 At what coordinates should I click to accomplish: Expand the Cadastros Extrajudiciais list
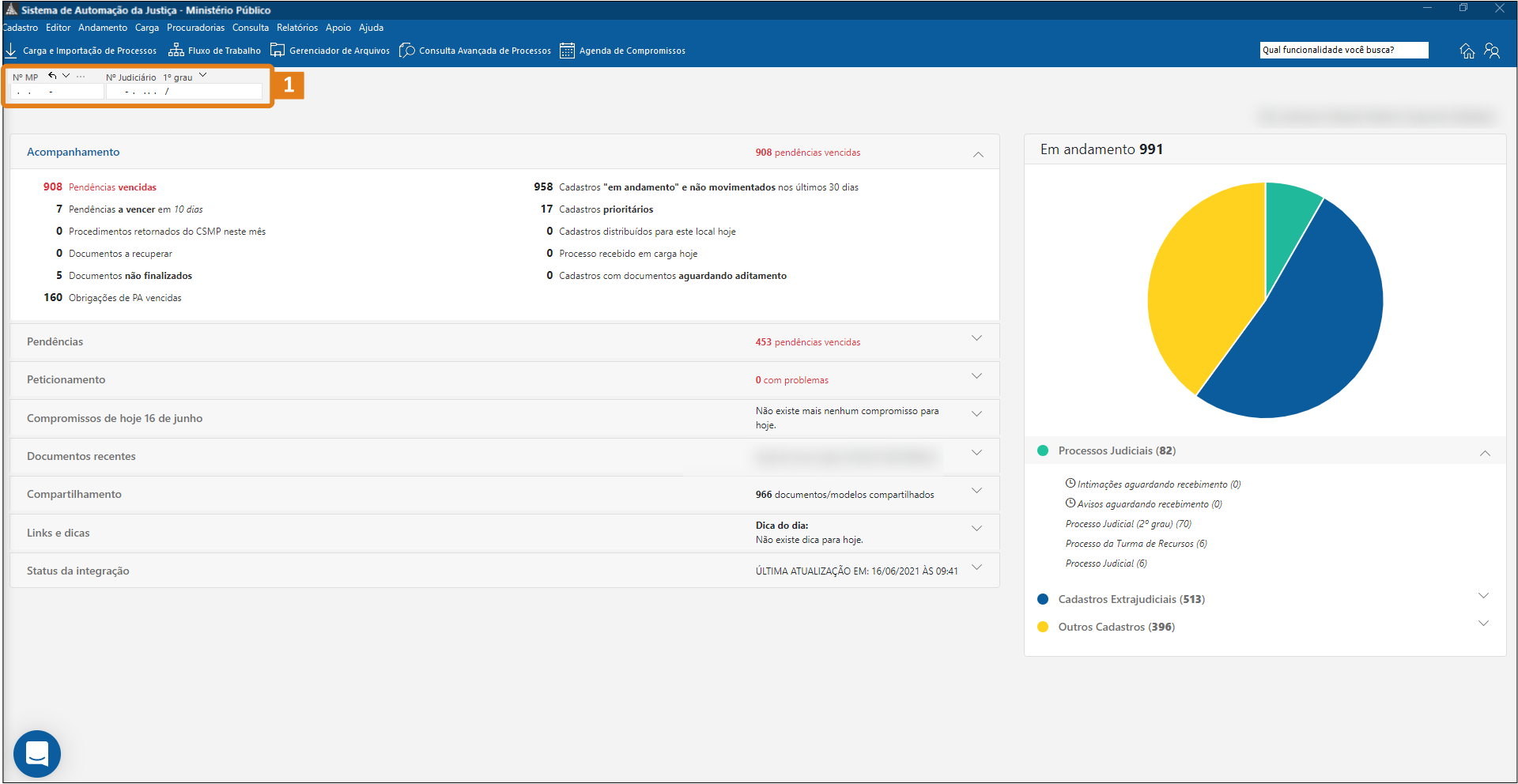(x=1483, y=596)
